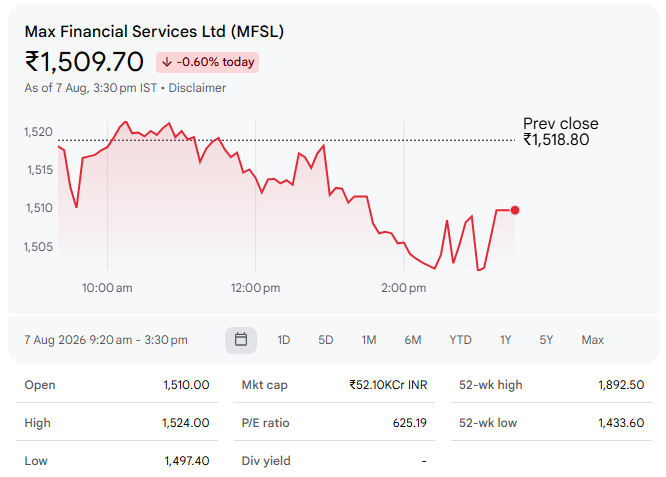Screen dimensions: 666x477
Task: Click the ₹1,509.70 current price
Action: pos(84,62)
